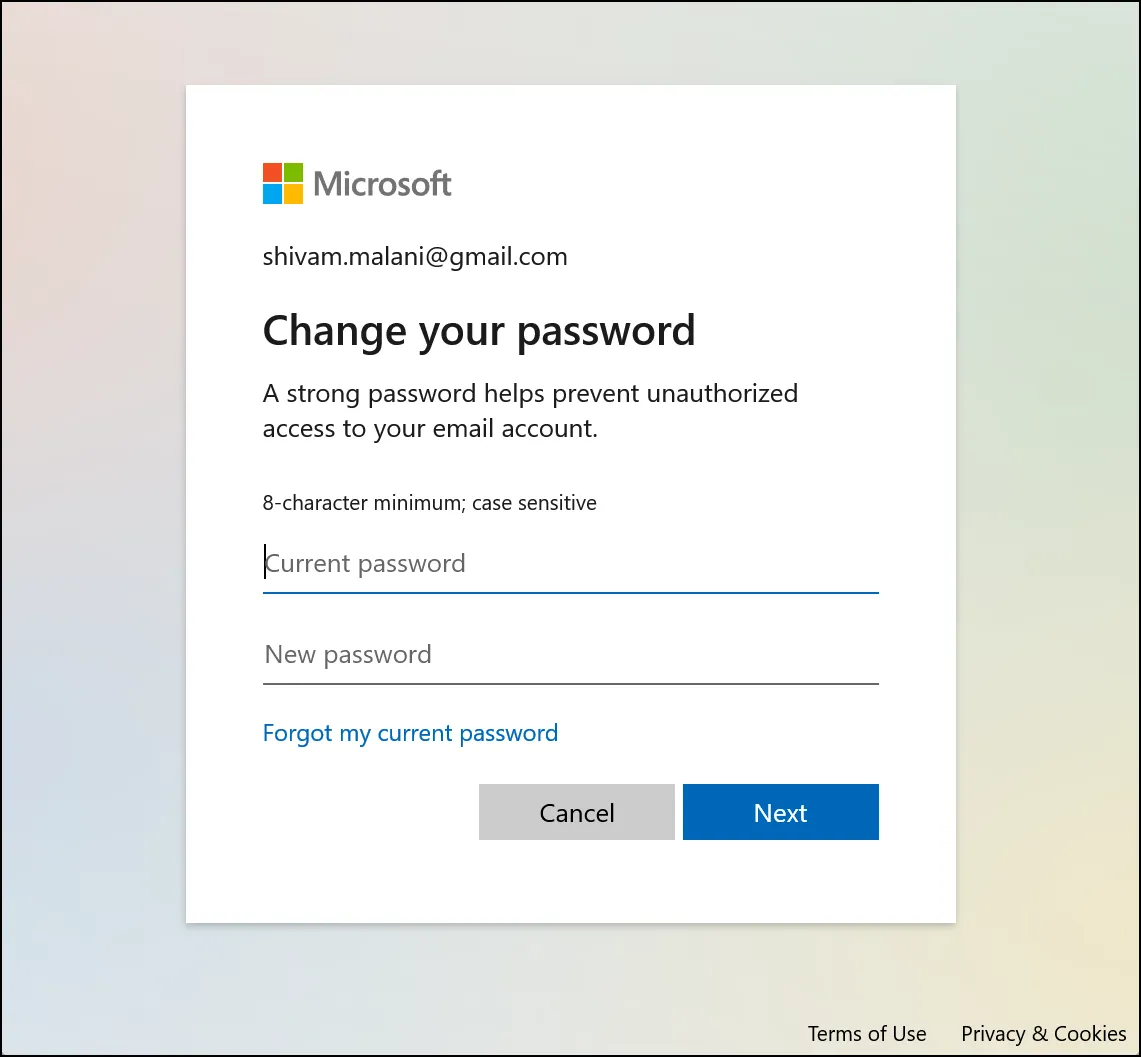The height and width of the screenshot is (1057, 1141).
Task: Click the 'A strong password helps prevent' line
Action: (530, 393)
